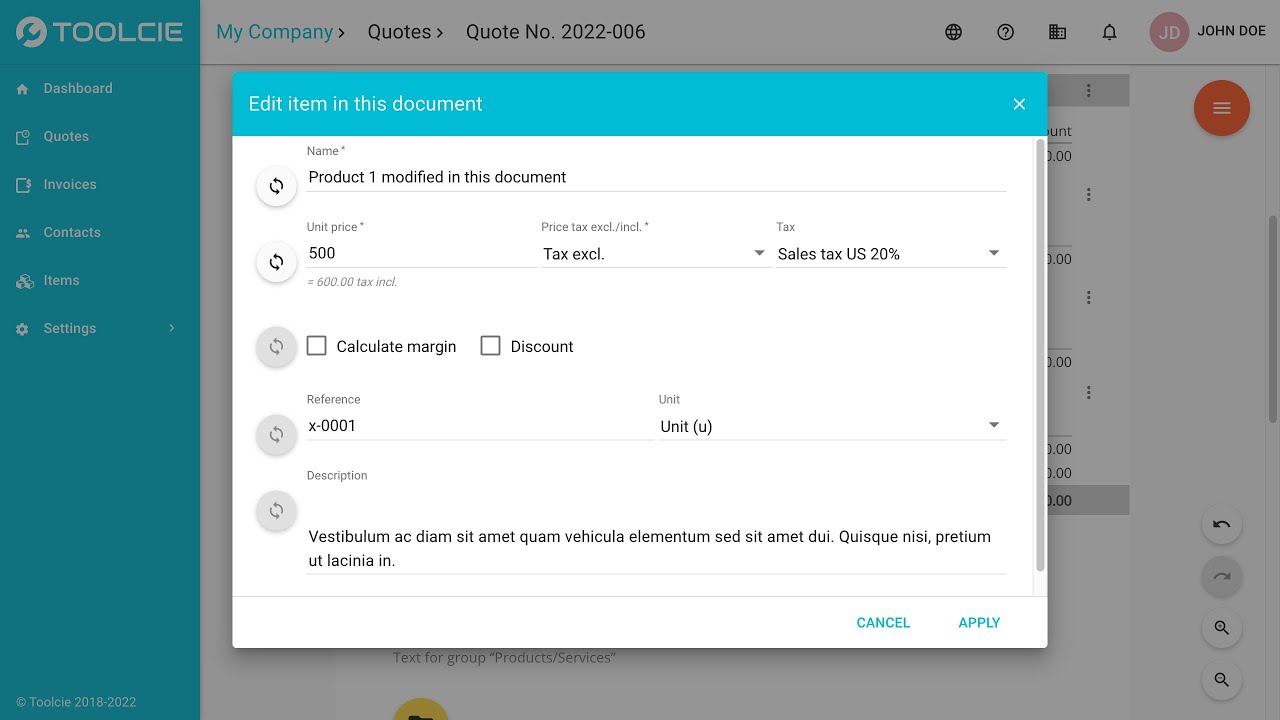Click the sync icon beside Unit price
The image size is (1280, 720).
(x=277, y=262)
